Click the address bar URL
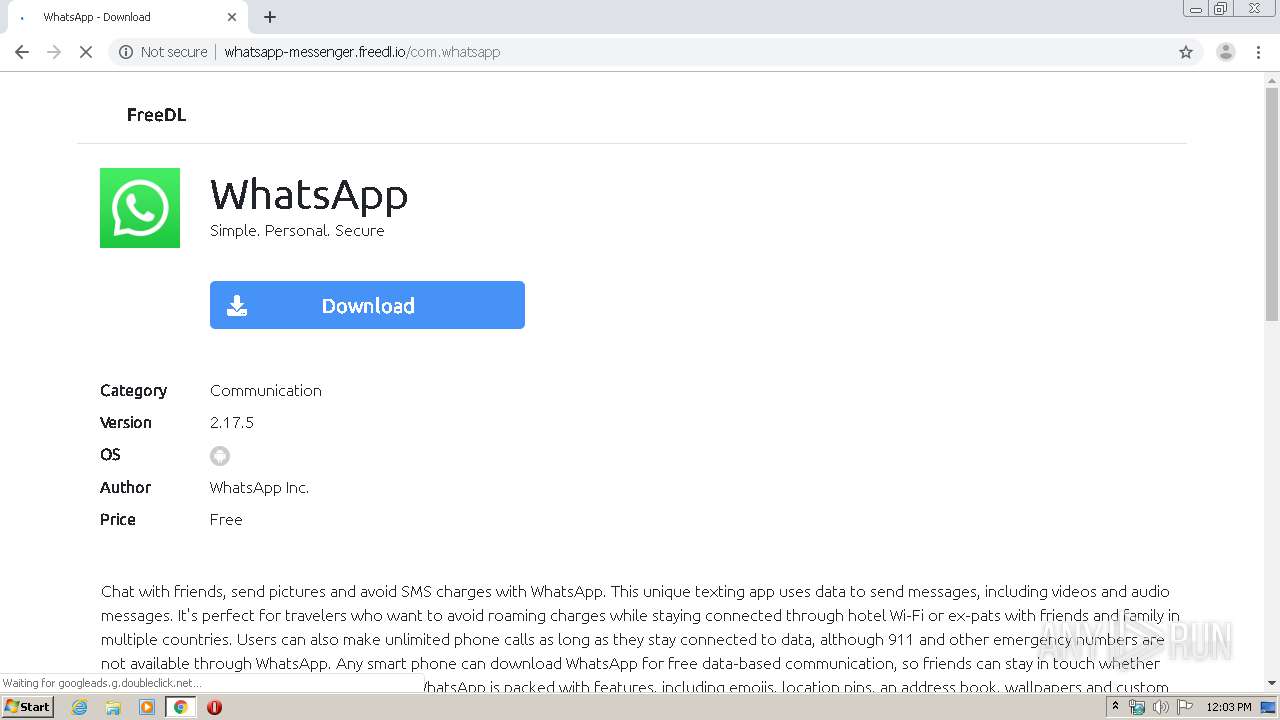Screen dimensions: 1280x720 pos(362,52)
